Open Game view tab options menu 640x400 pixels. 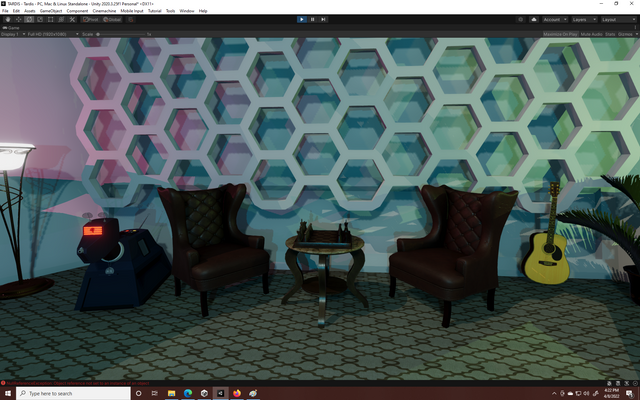click(636, 28)
